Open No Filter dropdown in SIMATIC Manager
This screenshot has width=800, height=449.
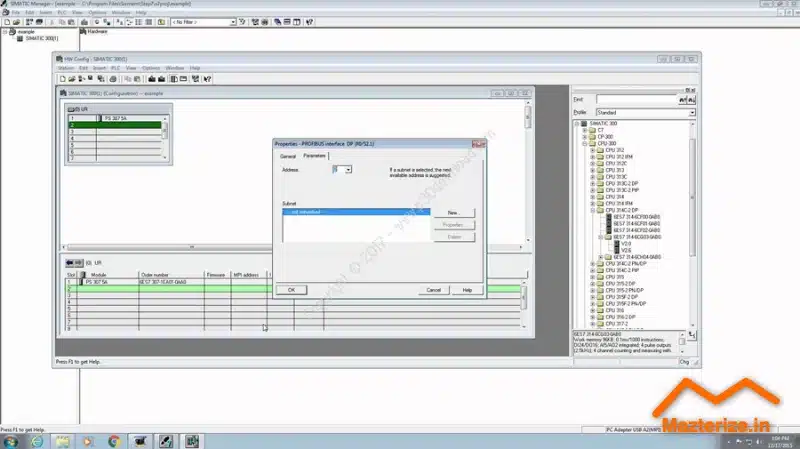pos(233,22)
